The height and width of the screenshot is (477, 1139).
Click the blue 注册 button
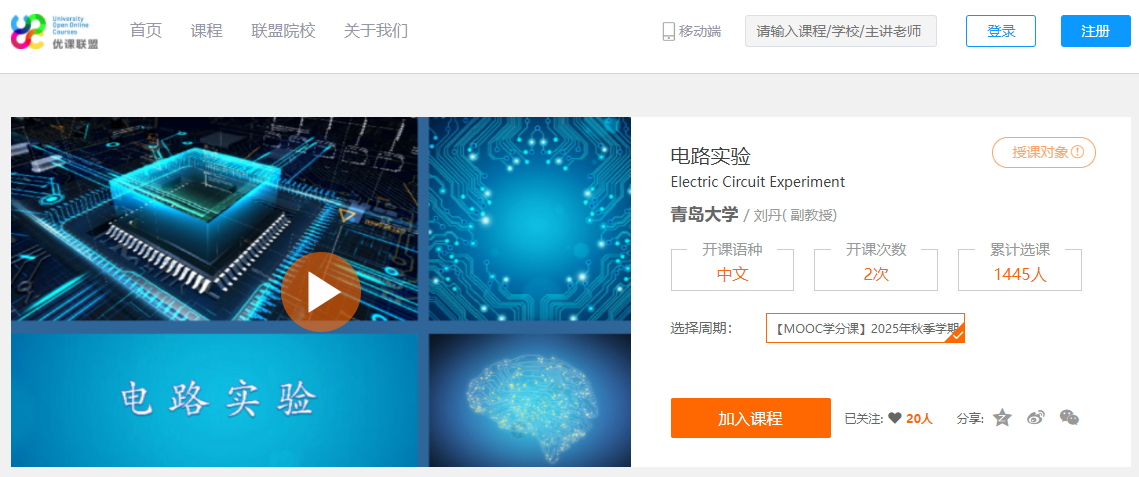pyautogui.click(x=1095, y=31)
